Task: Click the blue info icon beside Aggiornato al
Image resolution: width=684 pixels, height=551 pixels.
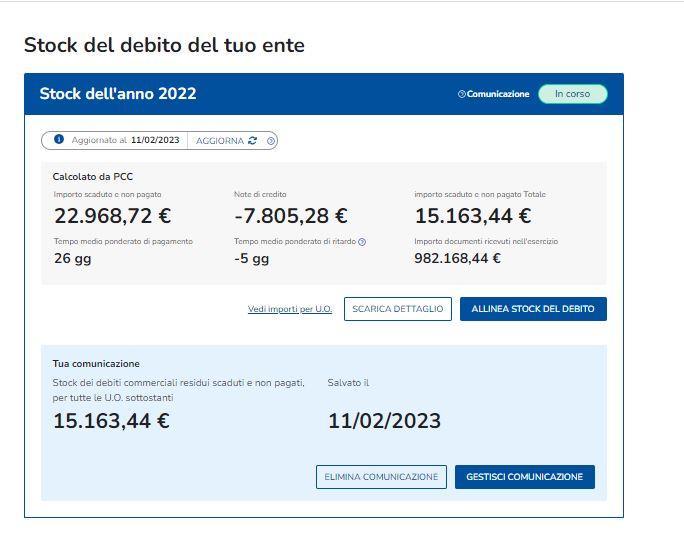Action: tap(59, 140)
